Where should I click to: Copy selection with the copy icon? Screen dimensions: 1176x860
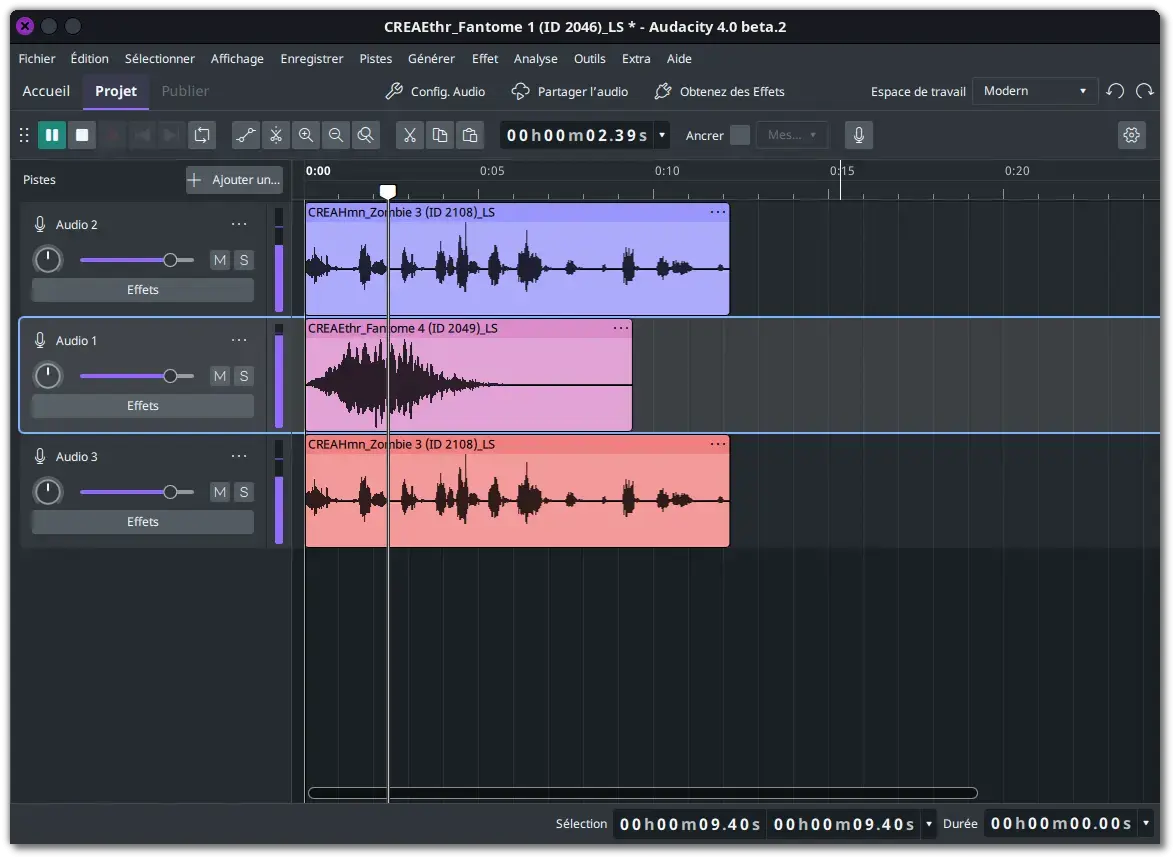tap(440, 136)
